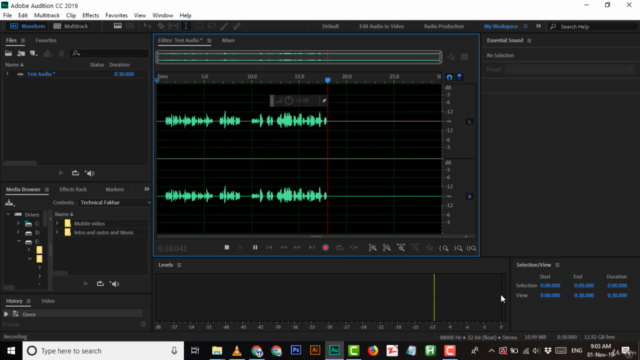Move playhead to previous marker
Viewport: 640px width, 360px height.
tap(269, 247)
